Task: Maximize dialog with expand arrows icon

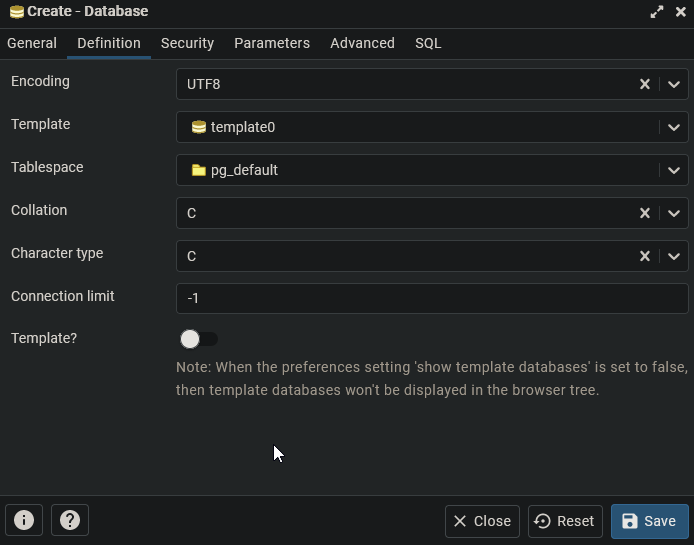Action: click(657, 12)
